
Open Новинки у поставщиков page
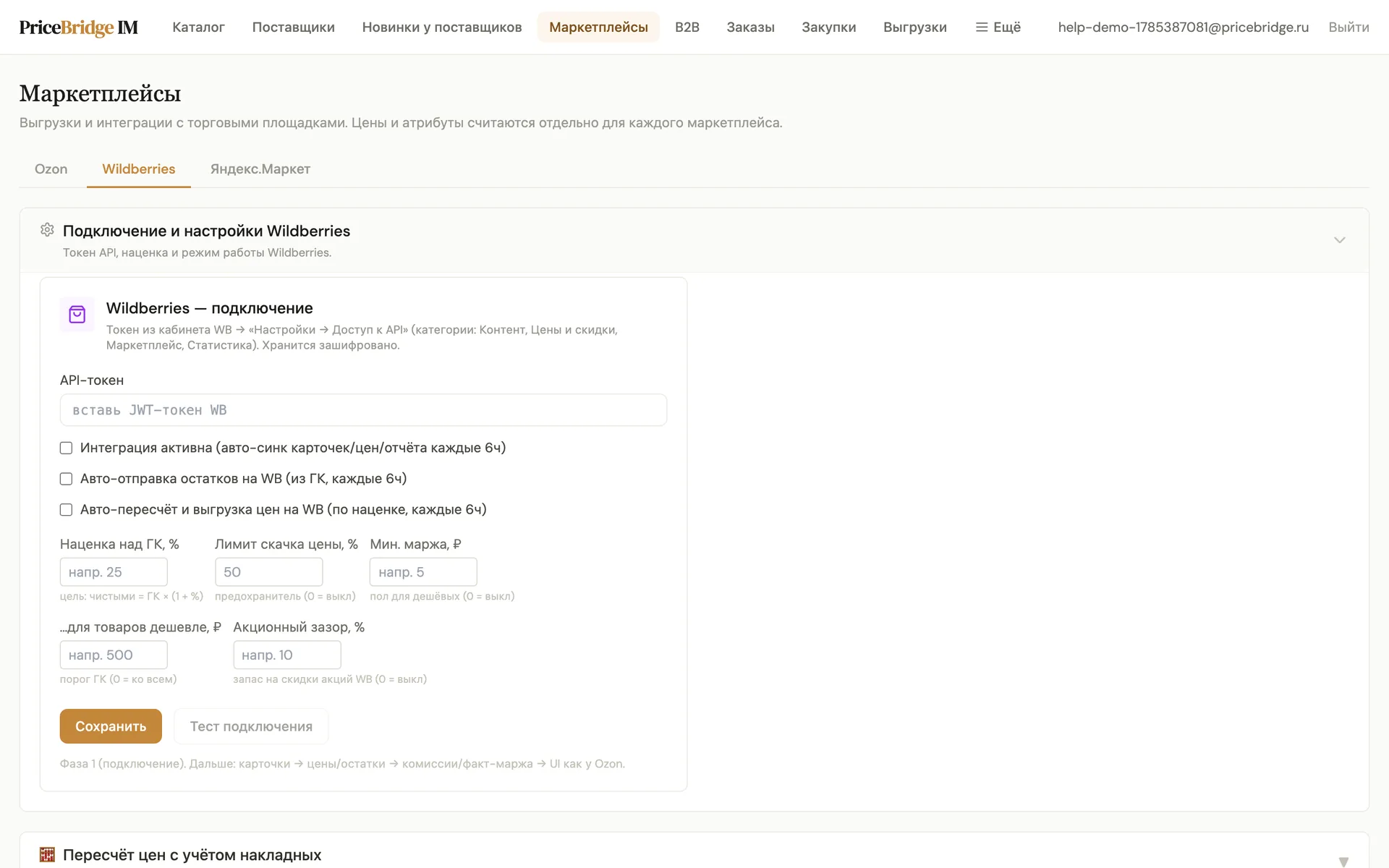(442, 27)
